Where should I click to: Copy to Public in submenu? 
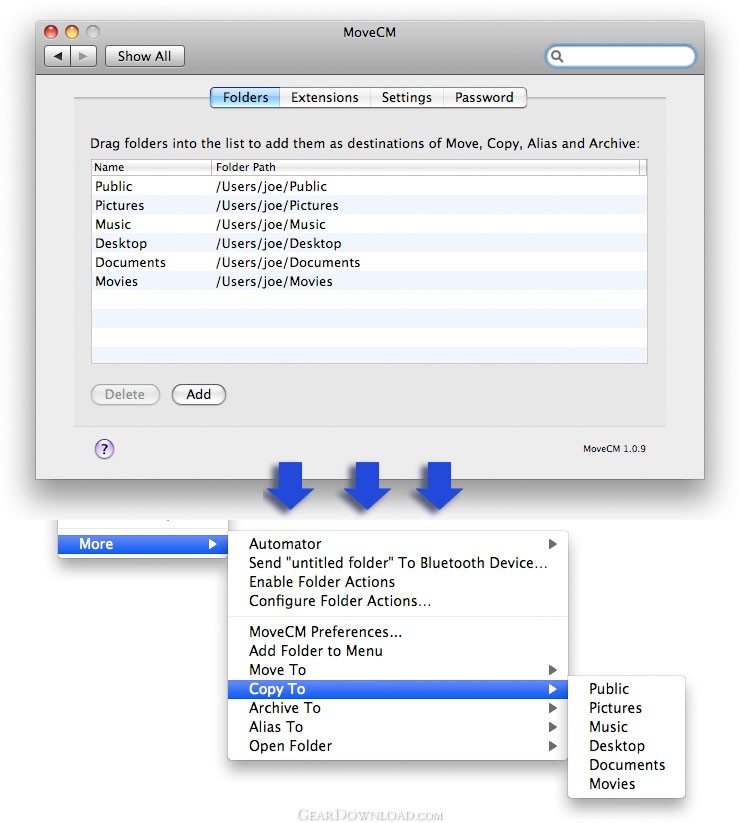(627, 689)
